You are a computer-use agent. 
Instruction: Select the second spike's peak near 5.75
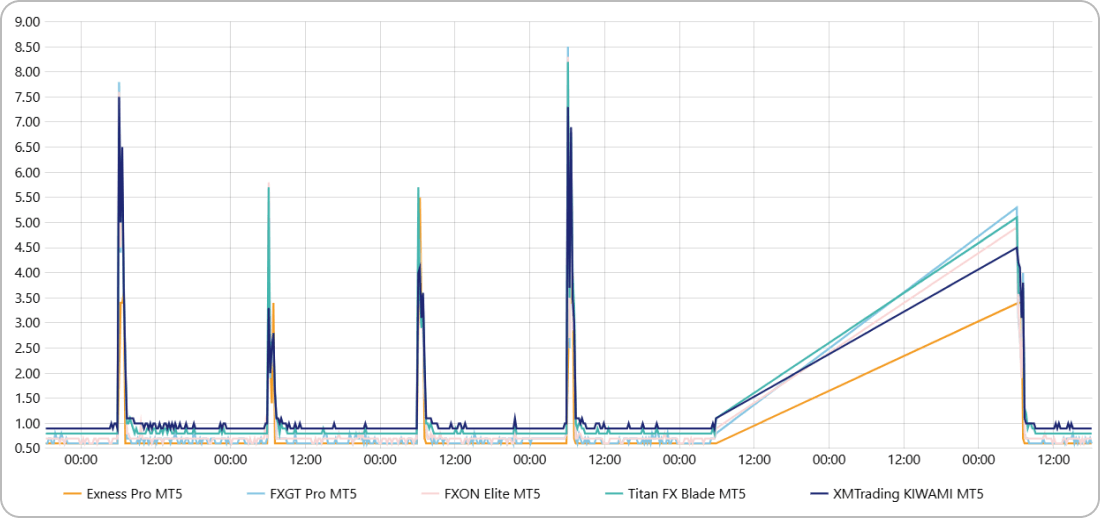pyautogui.click(x=268, y=184)
